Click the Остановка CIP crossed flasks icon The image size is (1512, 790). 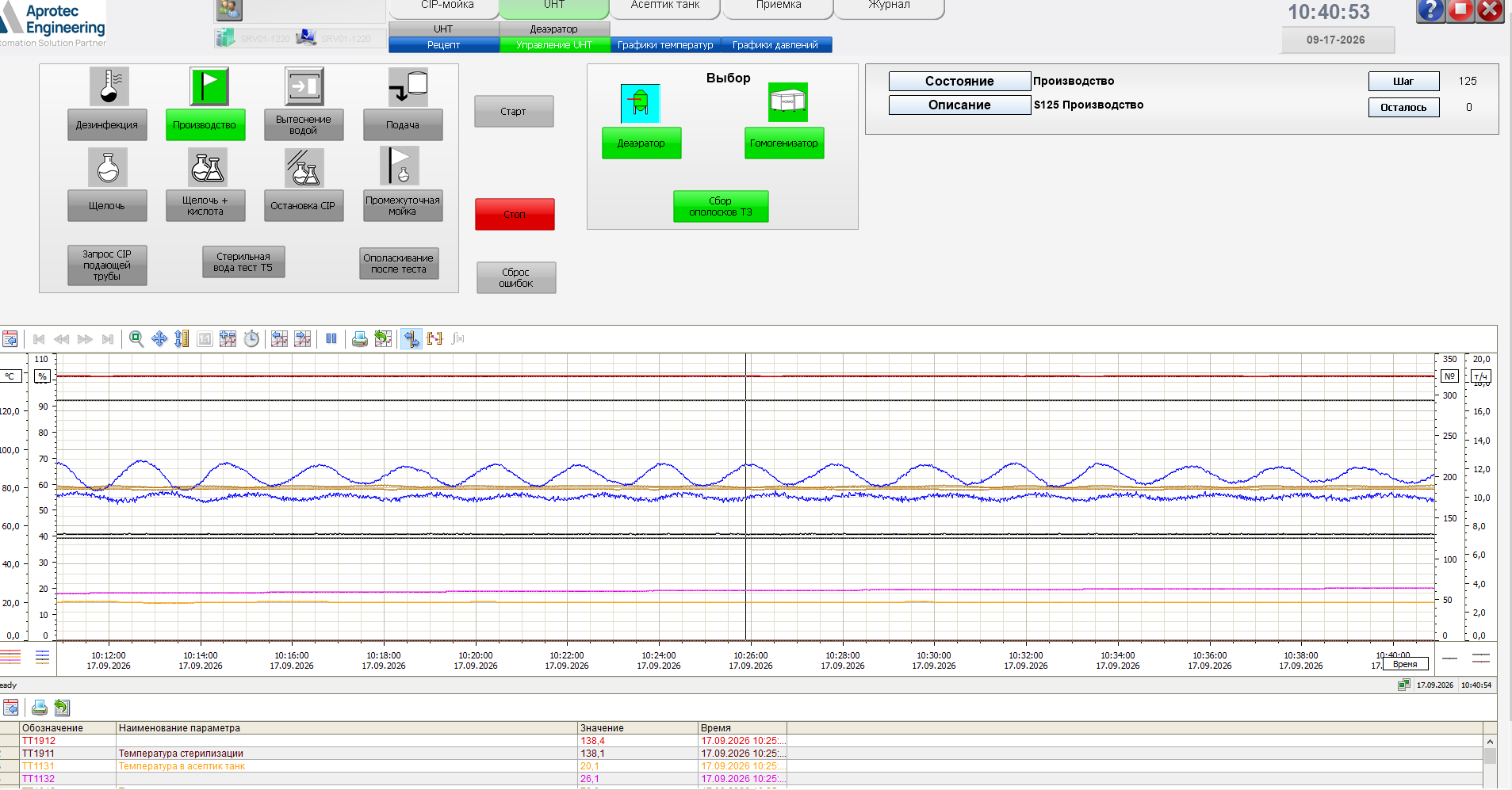point(304,167)
